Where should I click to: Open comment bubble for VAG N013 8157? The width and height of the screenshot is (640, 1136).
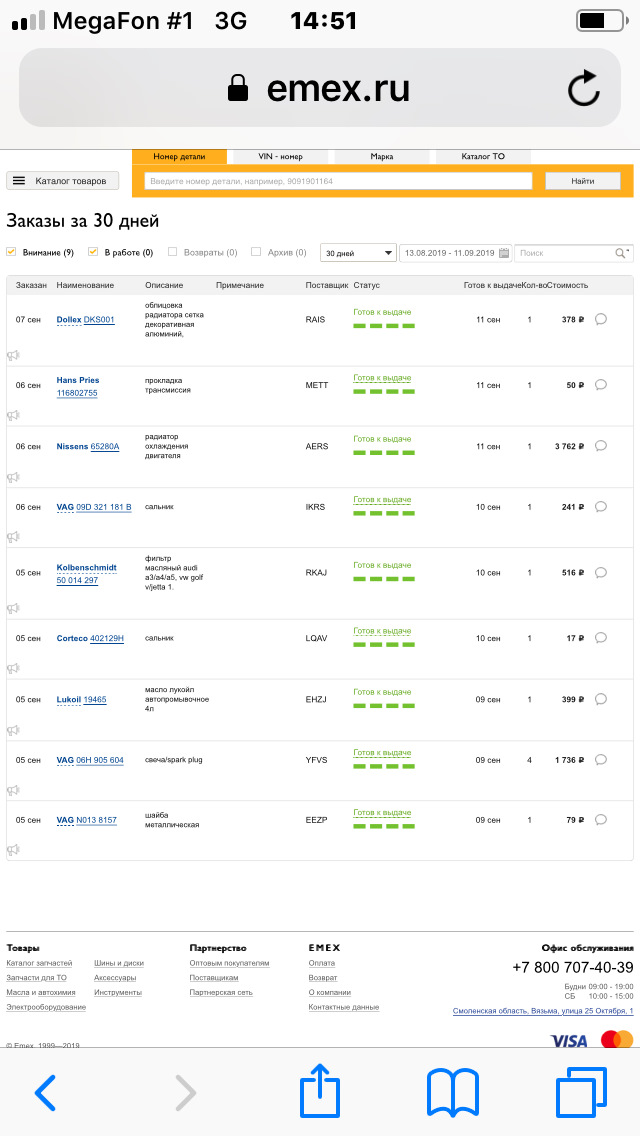pos(600,820)
